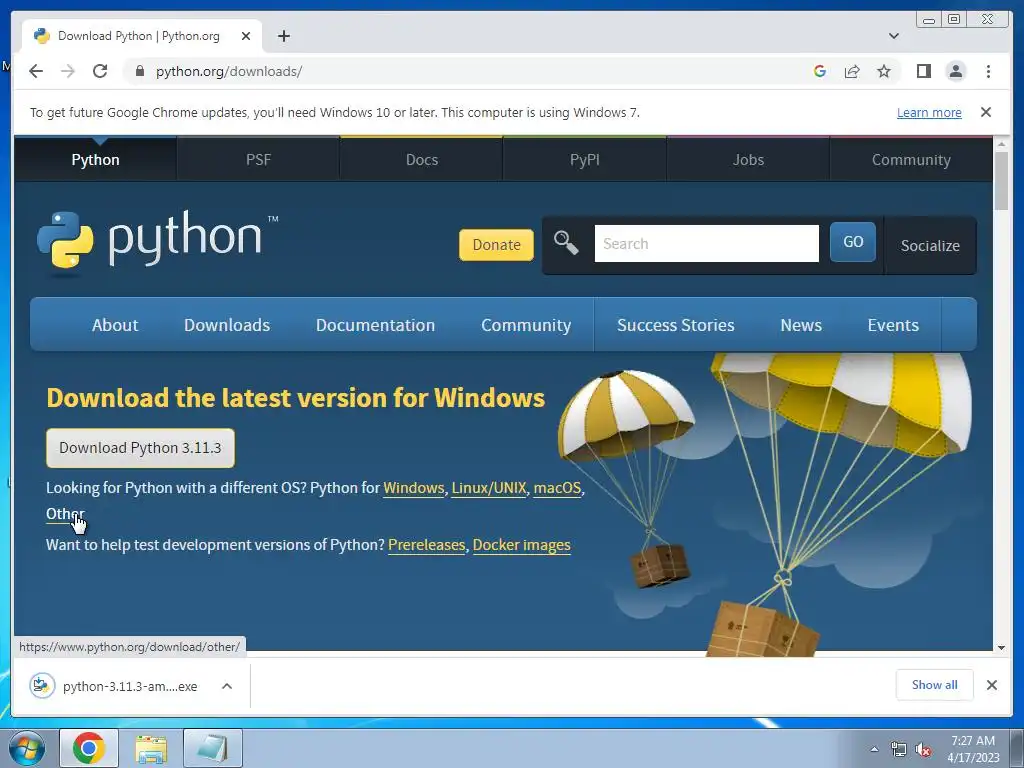Viewport: 1024px width, 768px height.
Task: Click the page scrollbar up arrow
Action: click(1001, 144)
